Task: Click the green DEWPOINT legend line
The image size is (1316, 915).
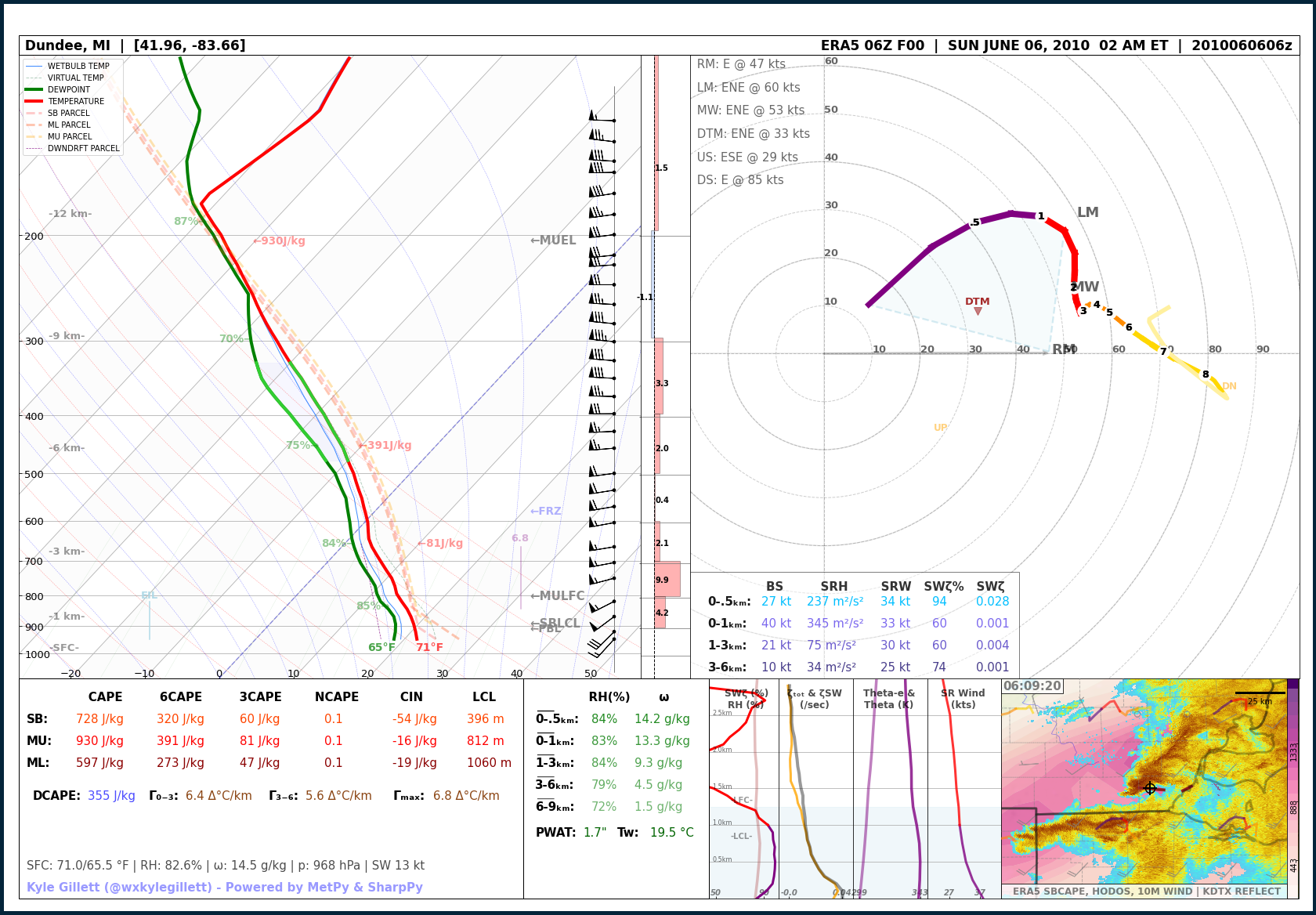Action: point(34,89)
